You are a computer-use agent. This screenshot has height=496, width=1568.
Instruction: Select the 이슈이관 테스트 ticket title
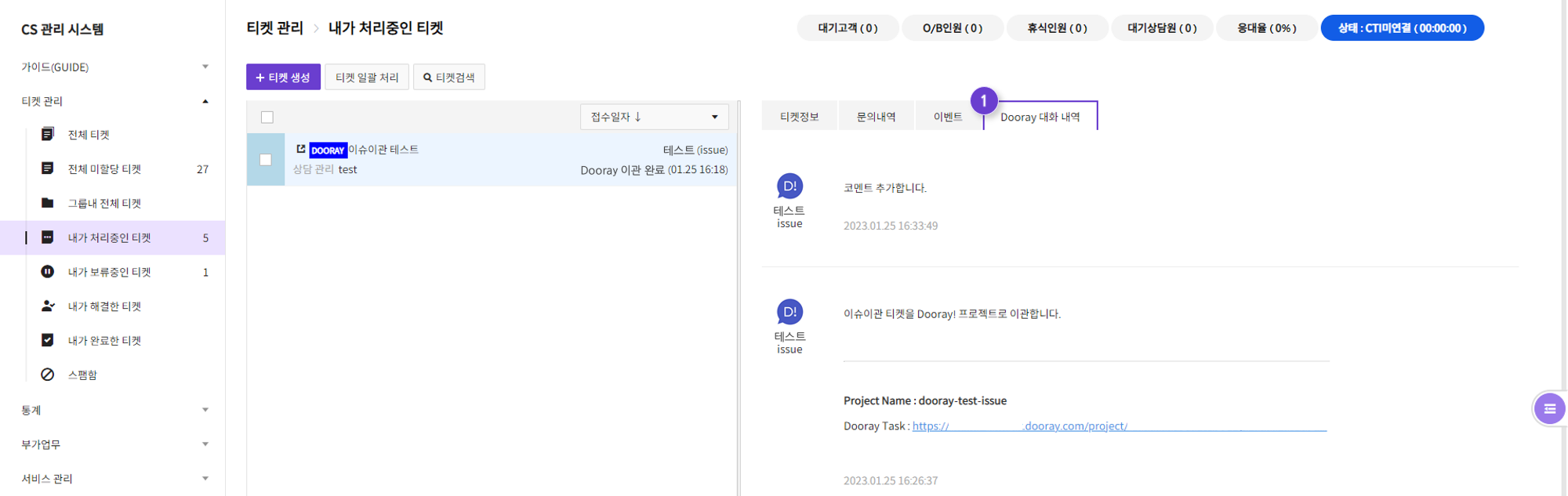(383, 149)
